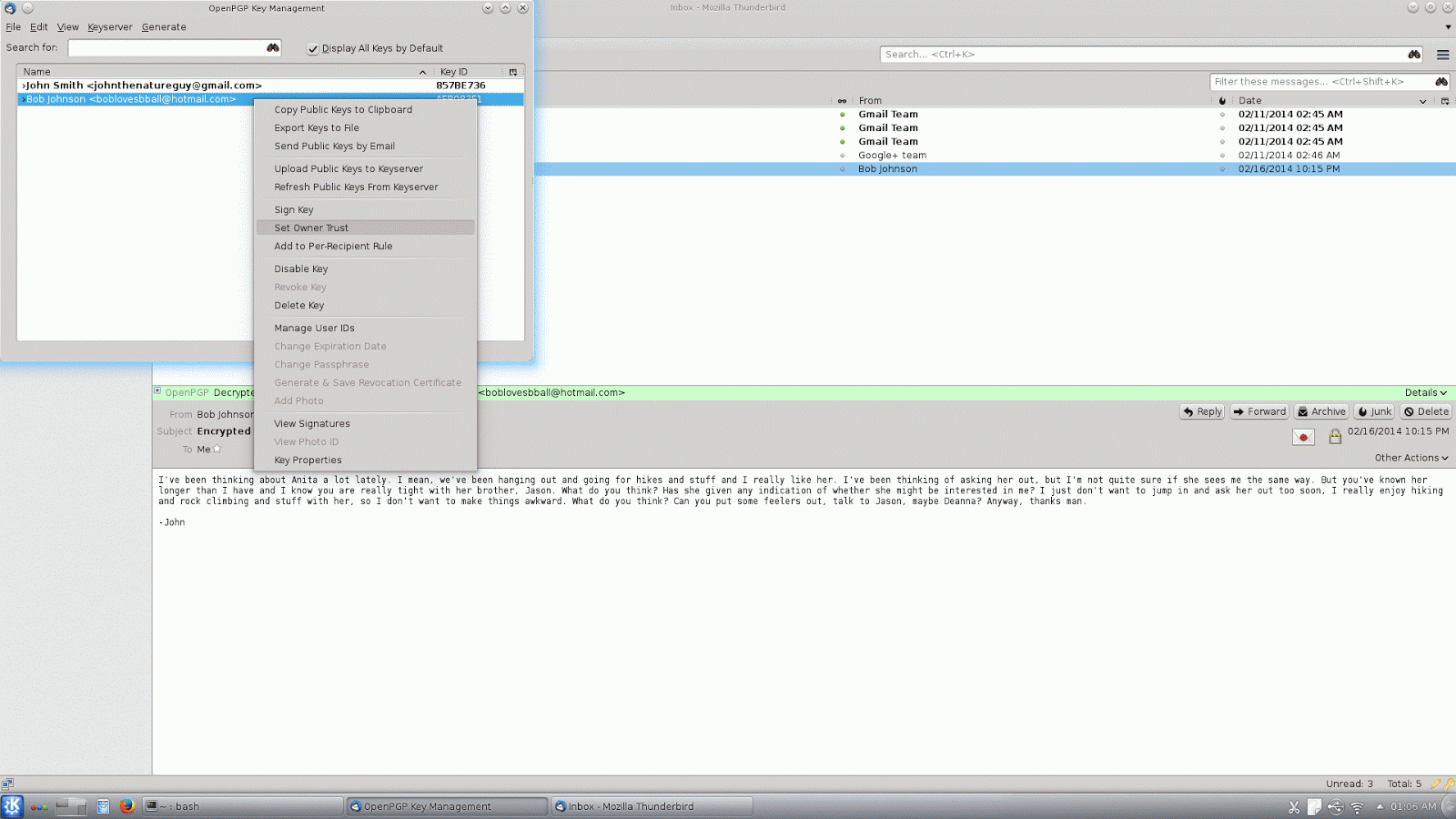Sort messages by junk status flame icon
The image size is (1456, 819).
click(x=1222, y=101)
